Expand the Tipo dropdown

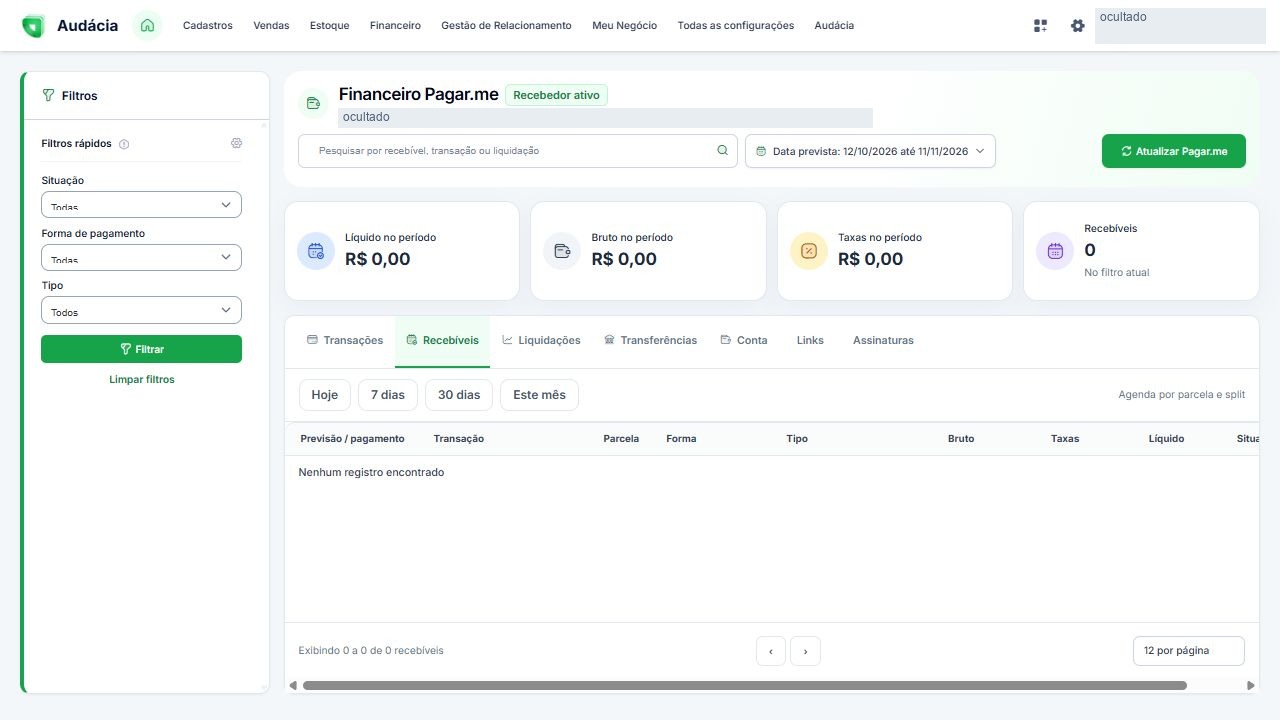pyautogui.click(x=141, y=310)
